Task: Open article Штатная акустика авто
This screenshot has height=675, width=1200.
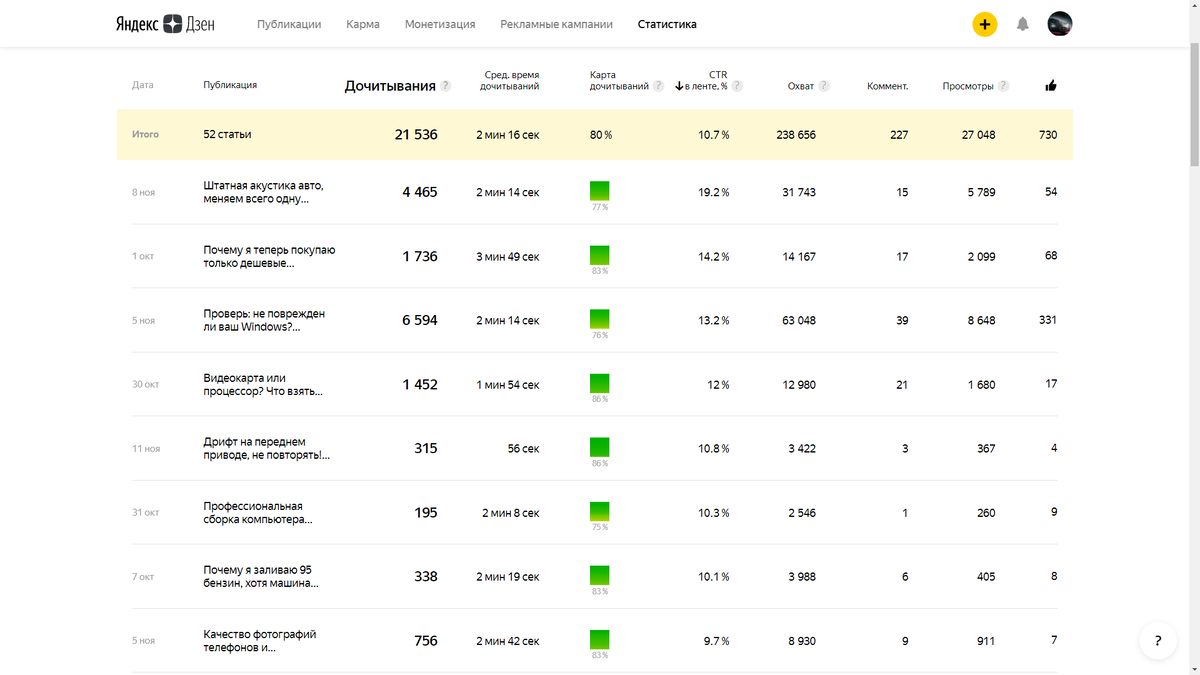Action: (263, 192)
